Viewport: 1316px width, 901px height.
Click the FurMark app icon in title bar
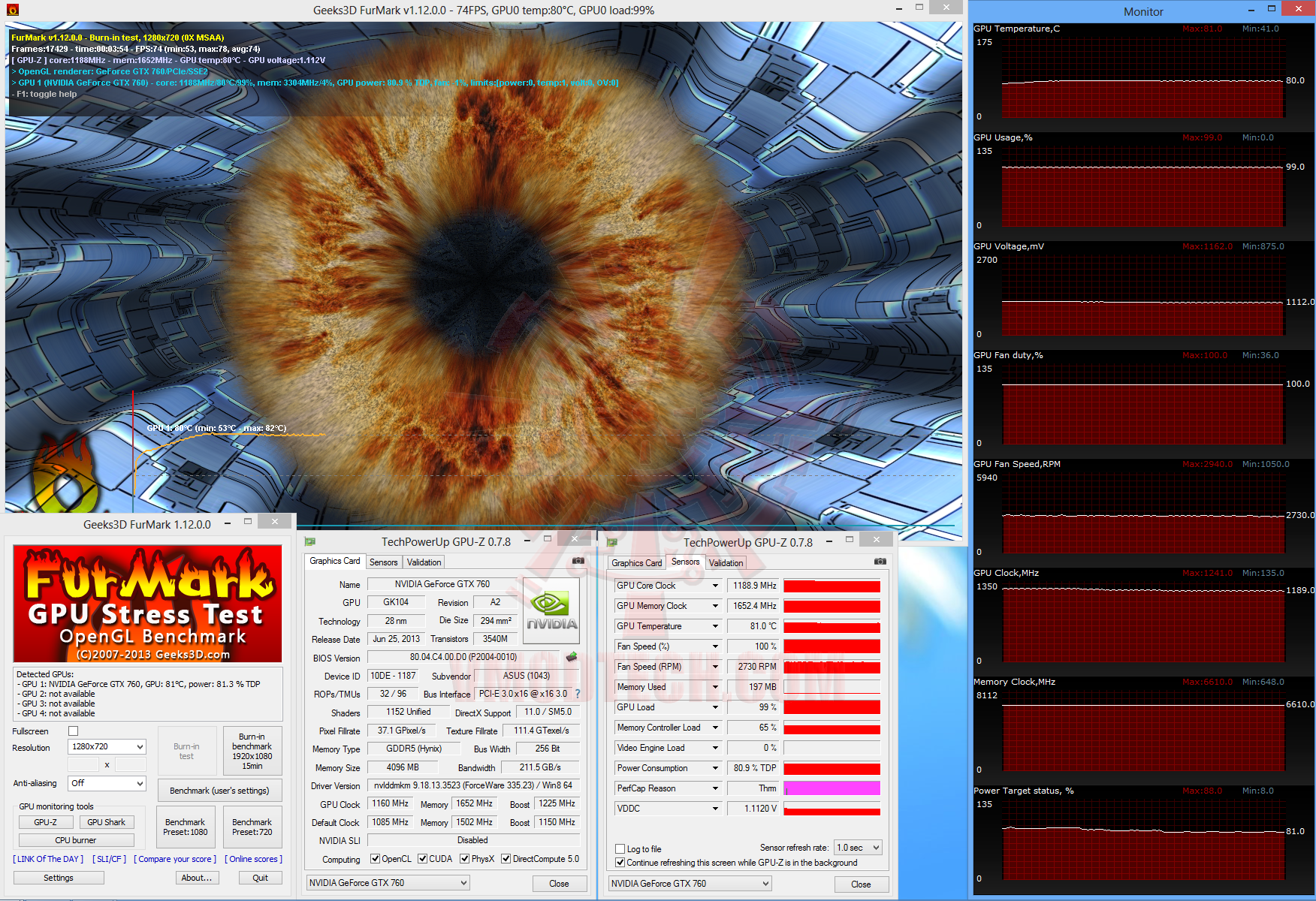tap(12, 10)
